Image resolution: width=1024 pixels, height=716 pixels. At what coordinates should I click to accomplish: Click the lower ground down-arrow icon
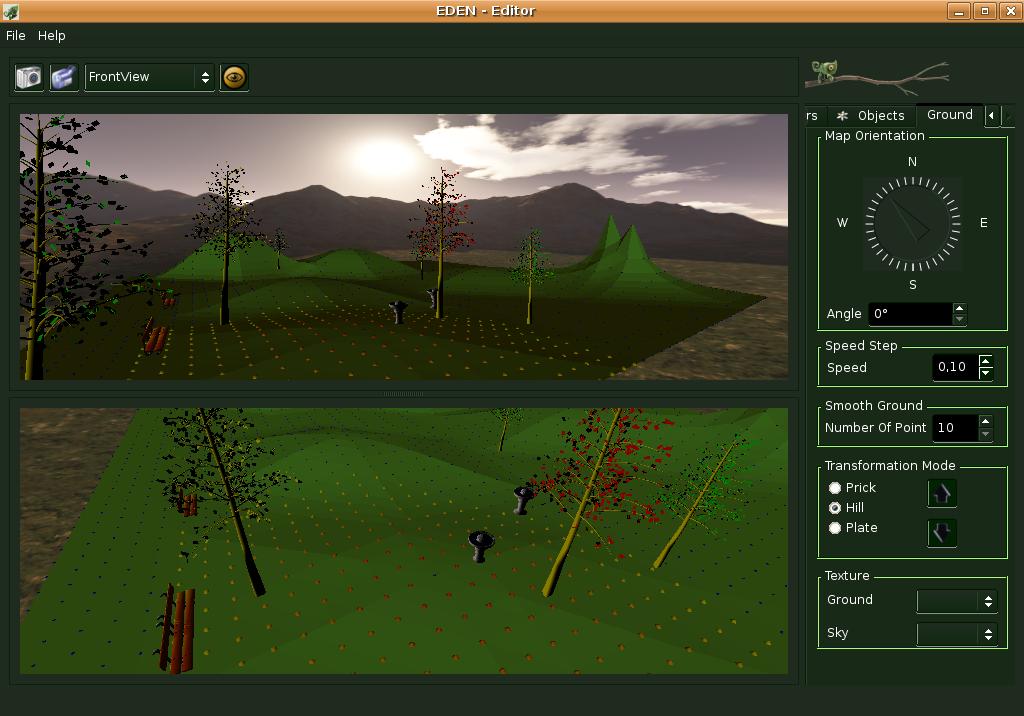tap(942, 533)
